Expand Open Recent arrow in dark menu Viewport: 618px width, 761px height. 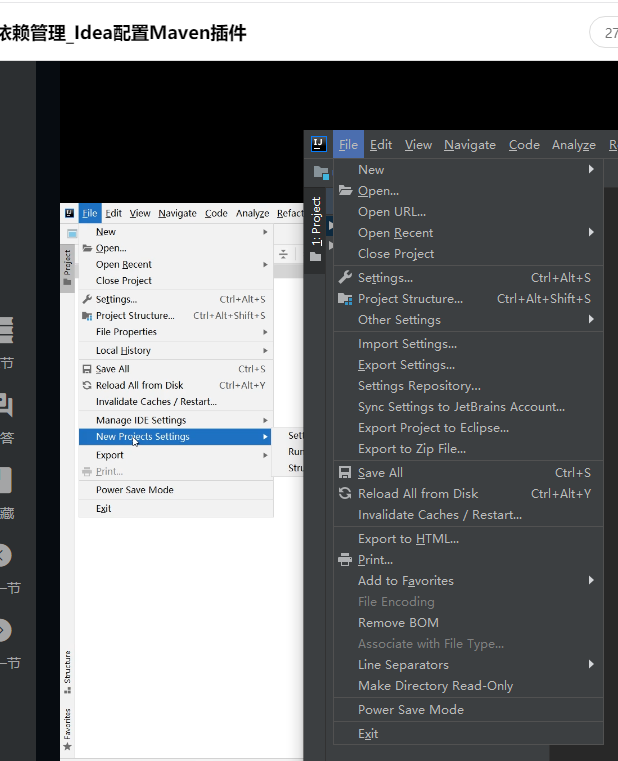[x=591, y=232]
